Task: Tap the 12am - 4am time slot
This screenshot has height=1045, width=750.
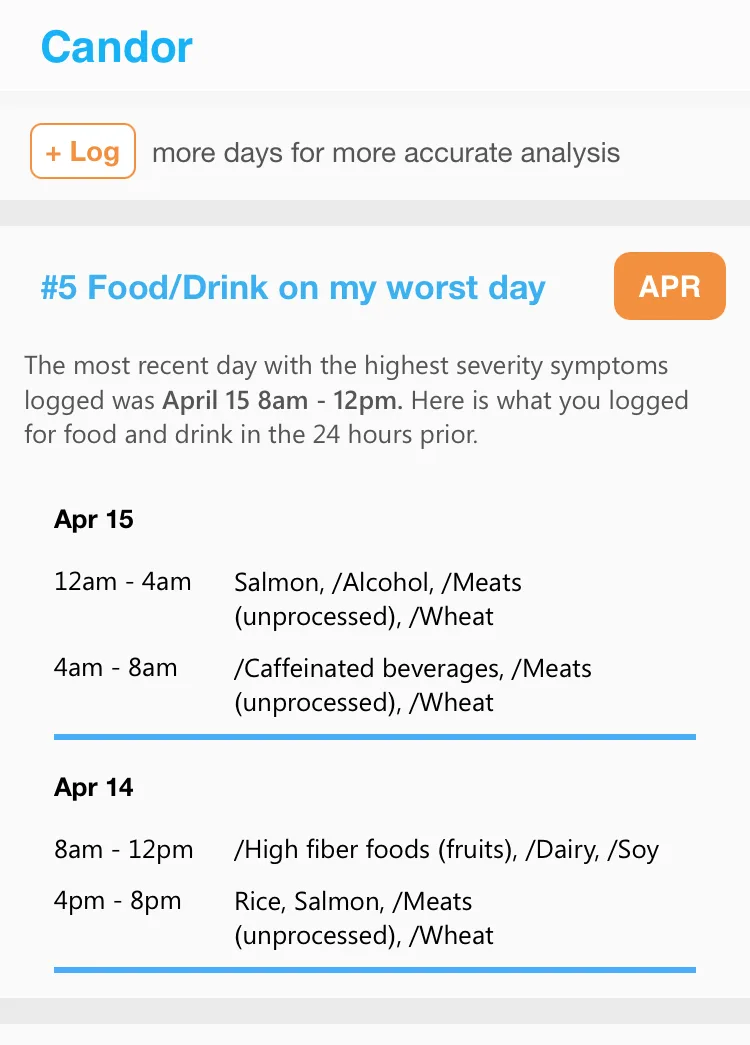Action: click(123, 582)
